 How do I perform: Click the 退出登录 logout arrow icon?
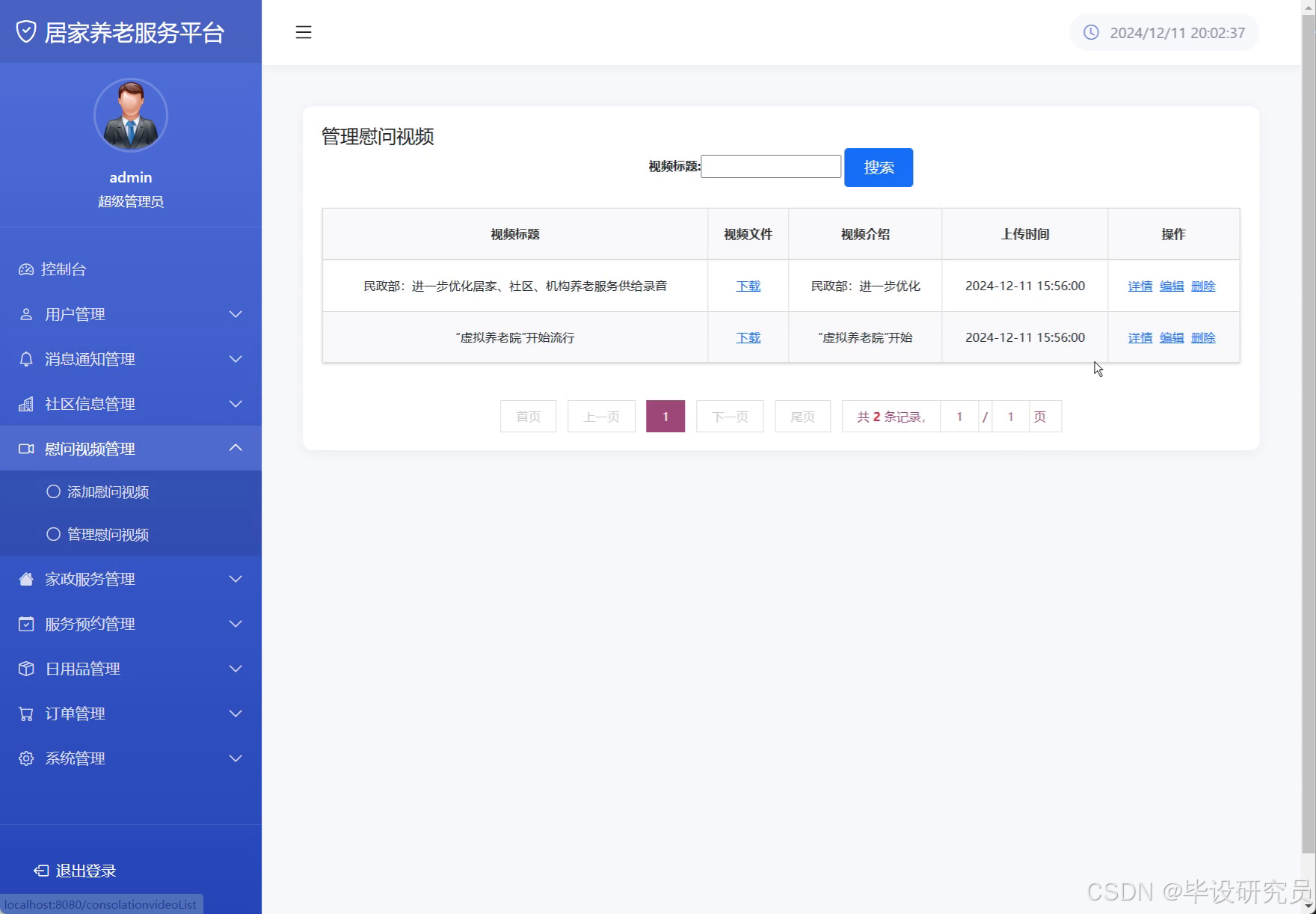(41, 871)
